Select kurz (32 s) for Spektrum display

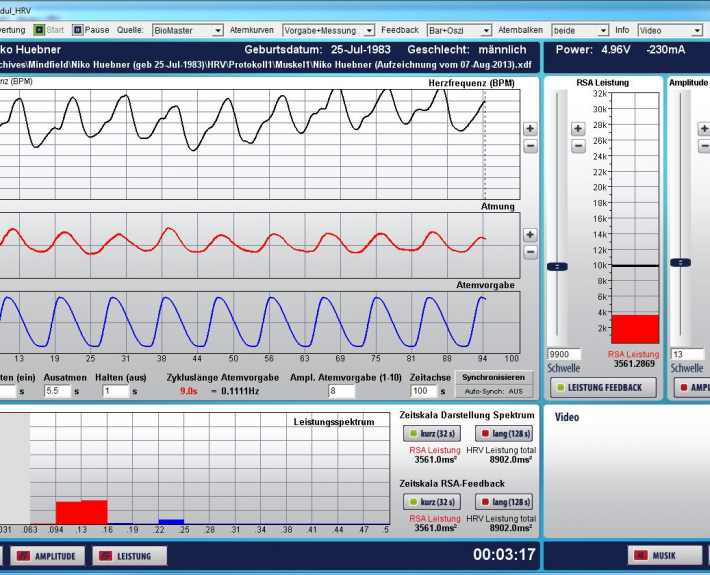432,433
